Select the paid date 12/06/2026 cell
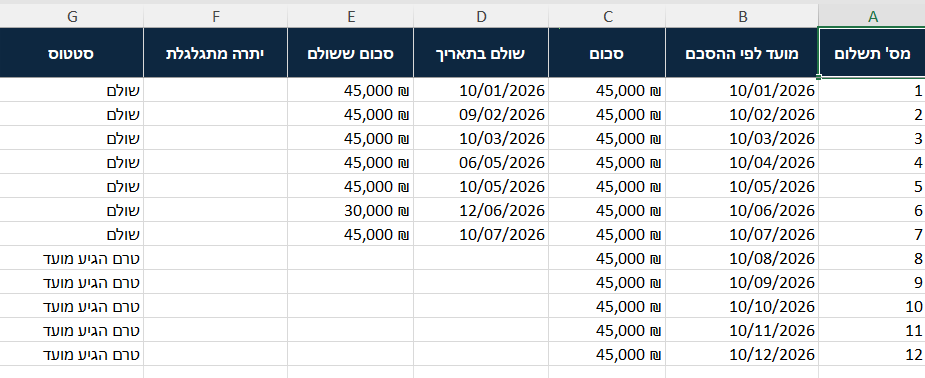Image resolution: width=925 pixels, height=378 pixels. click(x=481, y=210)
